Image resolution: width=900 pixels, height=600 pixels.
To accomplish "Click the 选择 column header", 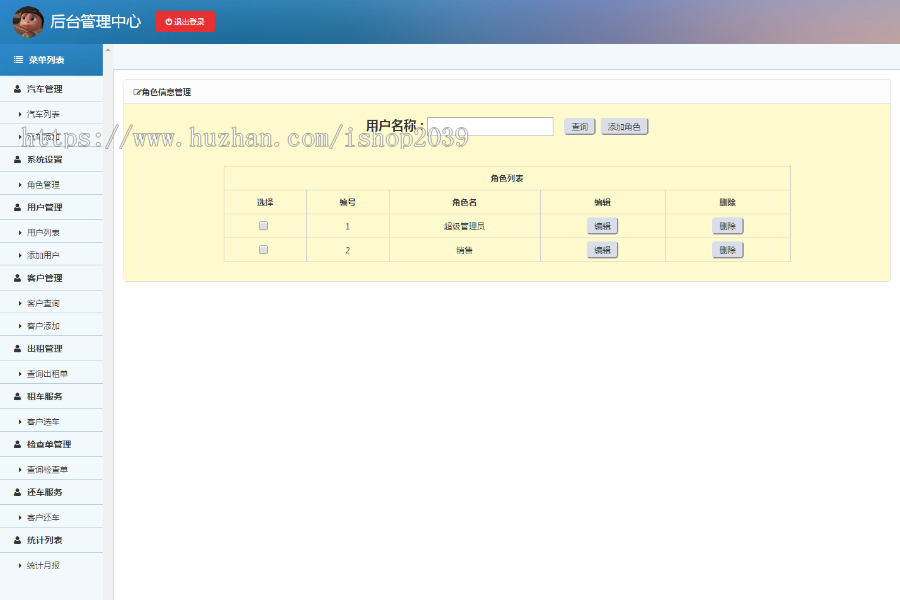I will (265, 202).
